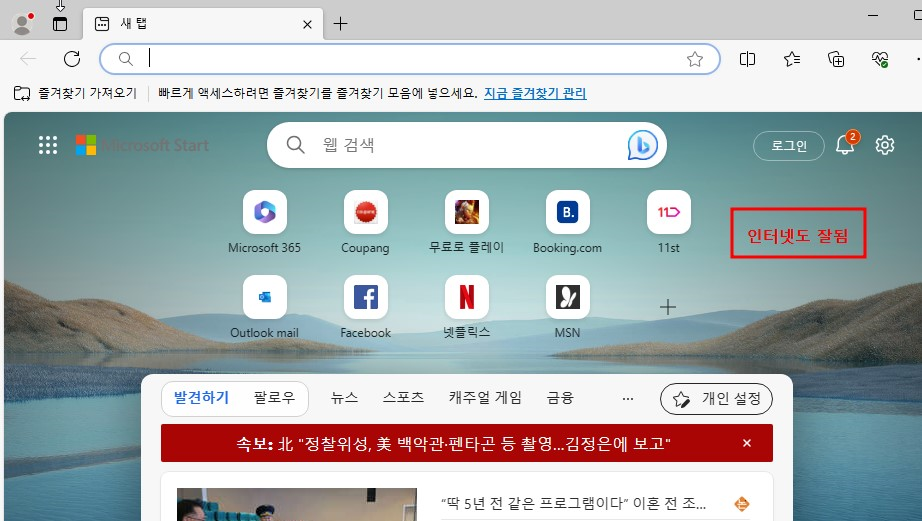Switch to the 팔로우 tab
The image size is (922, 521).
(274, 398)
